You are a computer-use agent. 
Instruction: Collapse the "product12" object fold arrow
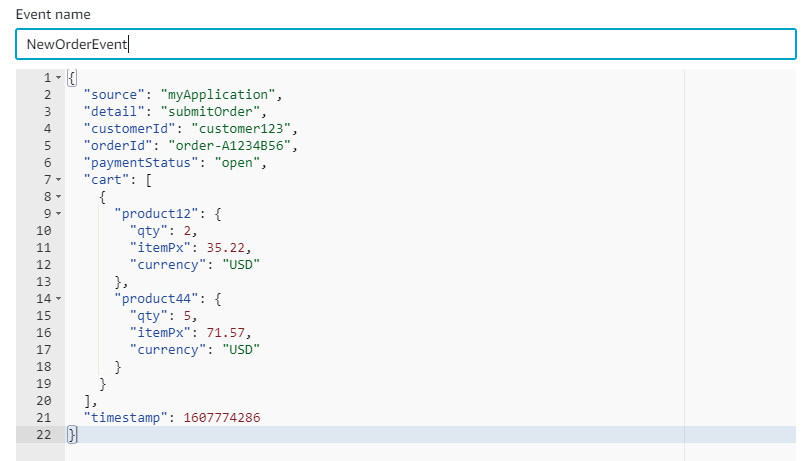coord(58,214)
